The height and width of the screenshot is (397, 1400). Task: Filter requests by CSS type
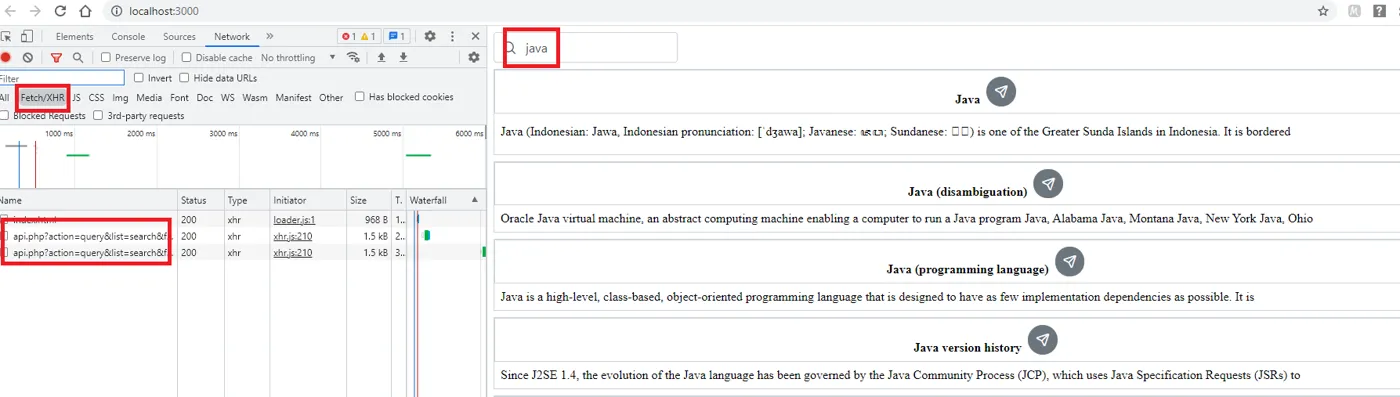click(x=96, y=98)
